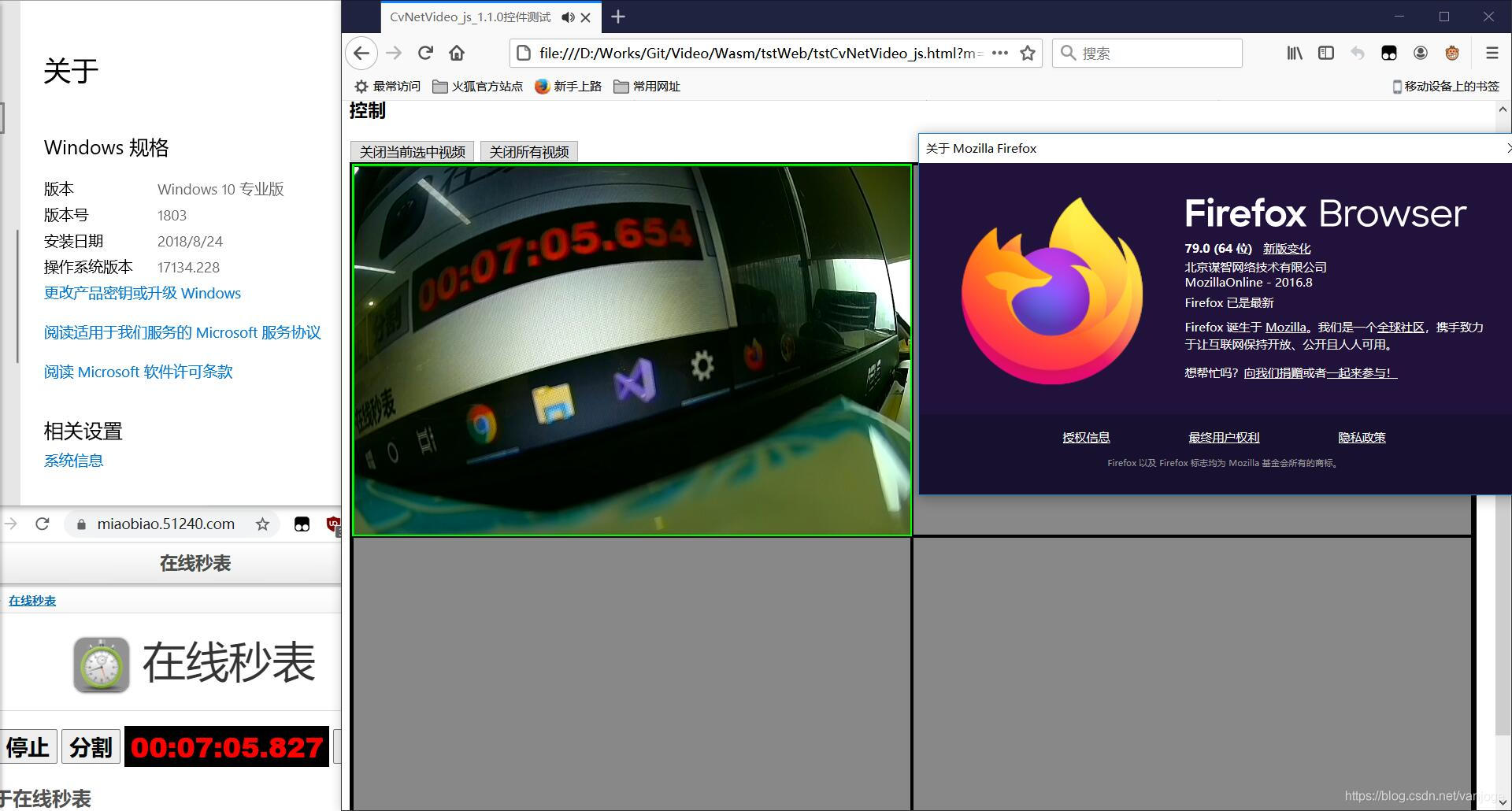Click the file page-info icon in address bar
Image resolution: width=1512 pixels, height=811 pixels.
pos(523,53)
